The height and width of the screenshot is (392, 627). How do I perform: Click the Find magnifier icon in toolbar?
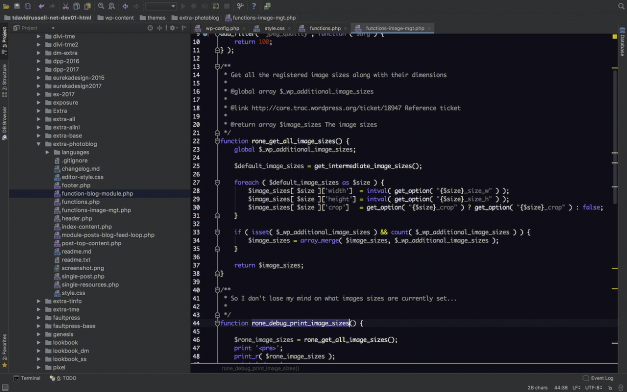coord(101,6)
